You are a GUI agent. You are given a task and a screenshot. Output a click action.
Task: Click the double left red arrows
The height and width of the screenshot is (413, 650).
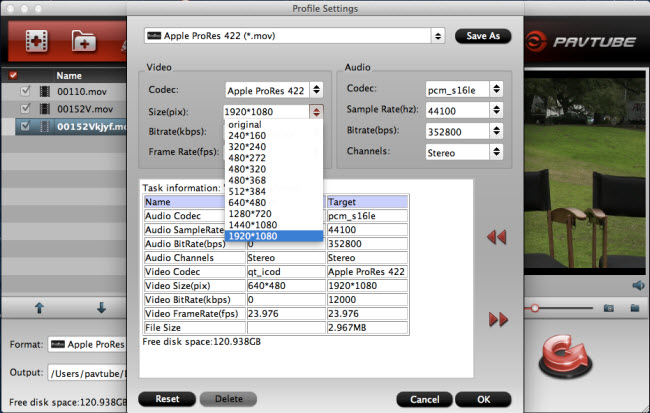click(x=497, y=237)
